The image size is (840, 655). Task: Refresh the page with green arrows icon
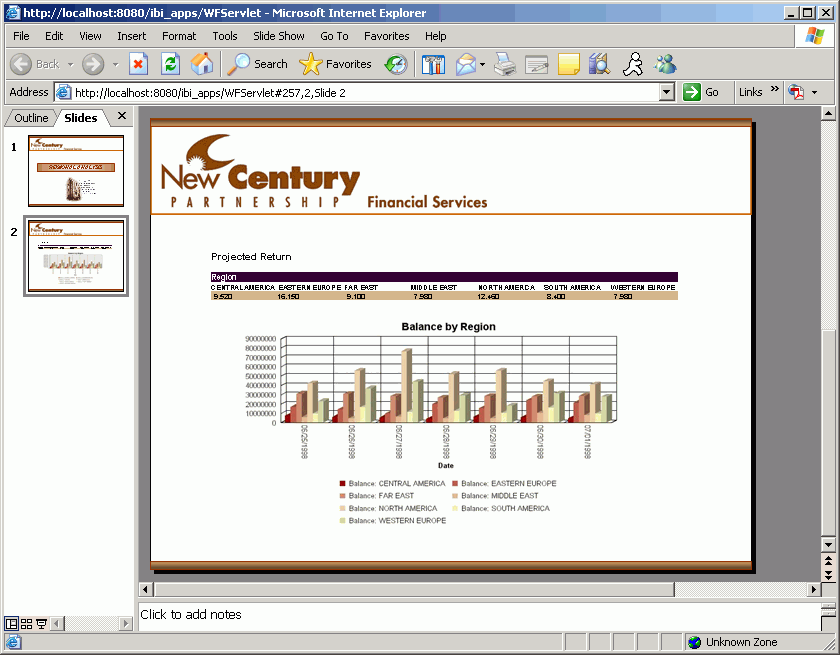coord(170,64)
